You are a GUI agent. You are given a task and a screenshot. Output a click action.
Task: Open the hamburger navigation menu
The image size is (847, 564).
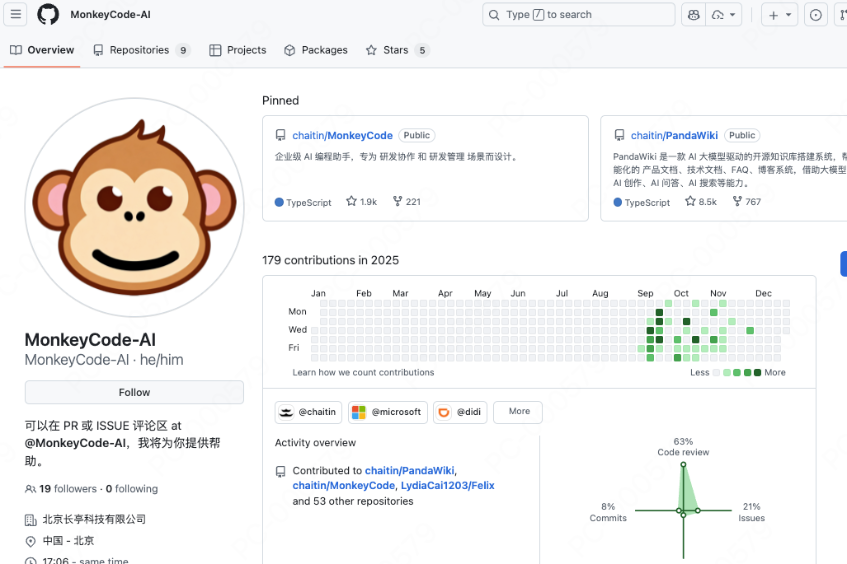point(16,15)
